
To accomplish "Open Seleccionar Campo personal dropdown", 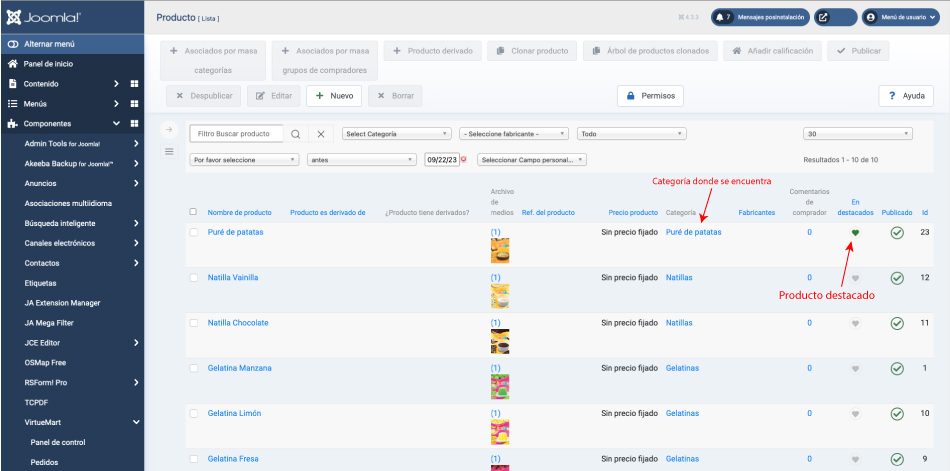I will 532,160.
